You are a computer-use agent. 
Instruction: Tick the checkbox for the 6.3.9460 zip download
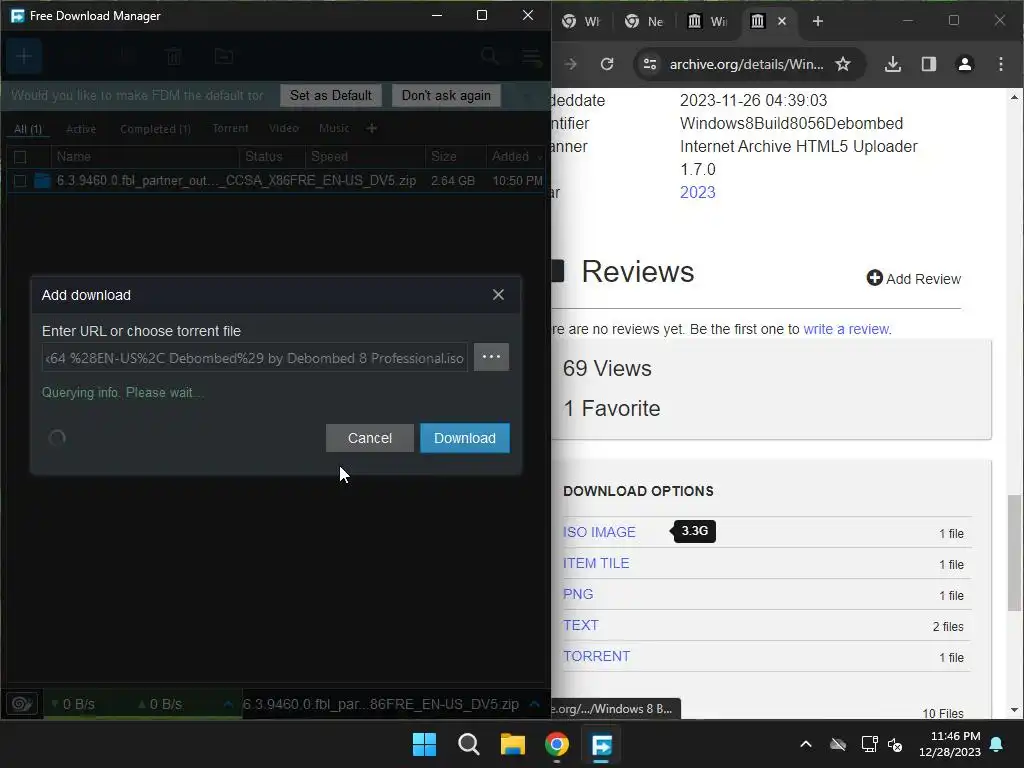coord(20,181)
